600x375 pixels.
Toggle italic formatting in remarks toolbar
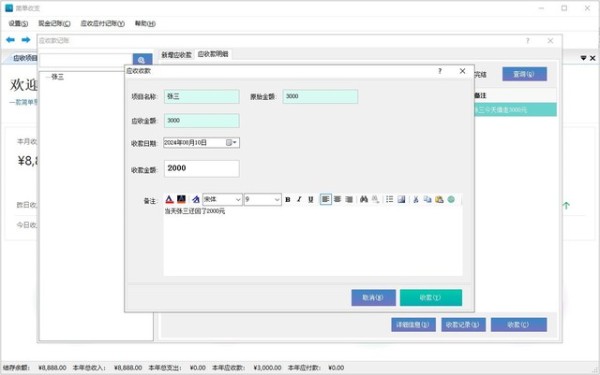[x=299, y=199]
